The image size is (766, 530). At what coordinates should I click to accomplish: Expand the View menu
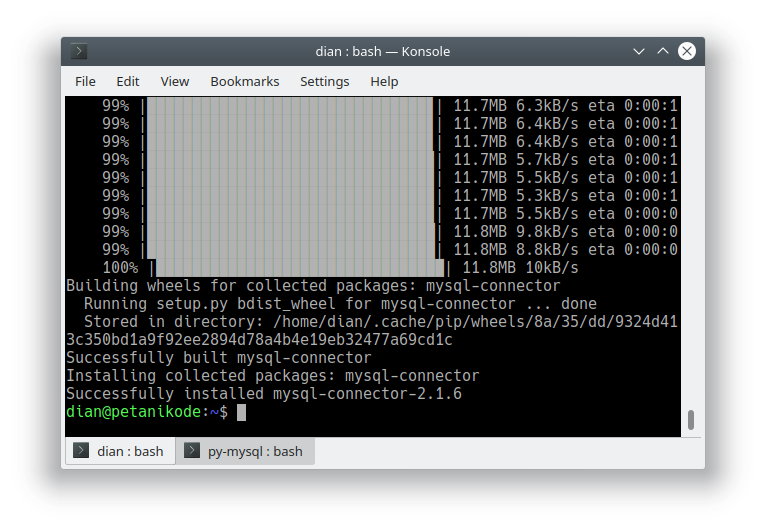pos(174,81)
